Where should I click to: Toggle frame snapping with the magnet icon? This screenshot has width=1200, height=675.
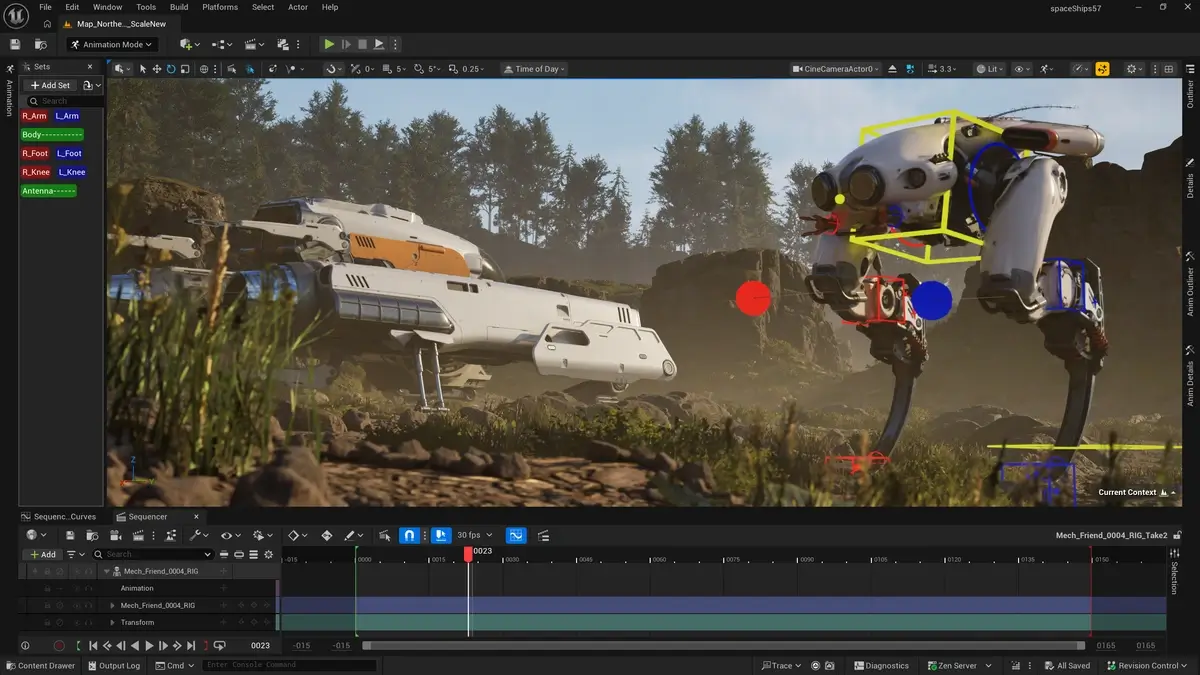[x=409, y=535]
